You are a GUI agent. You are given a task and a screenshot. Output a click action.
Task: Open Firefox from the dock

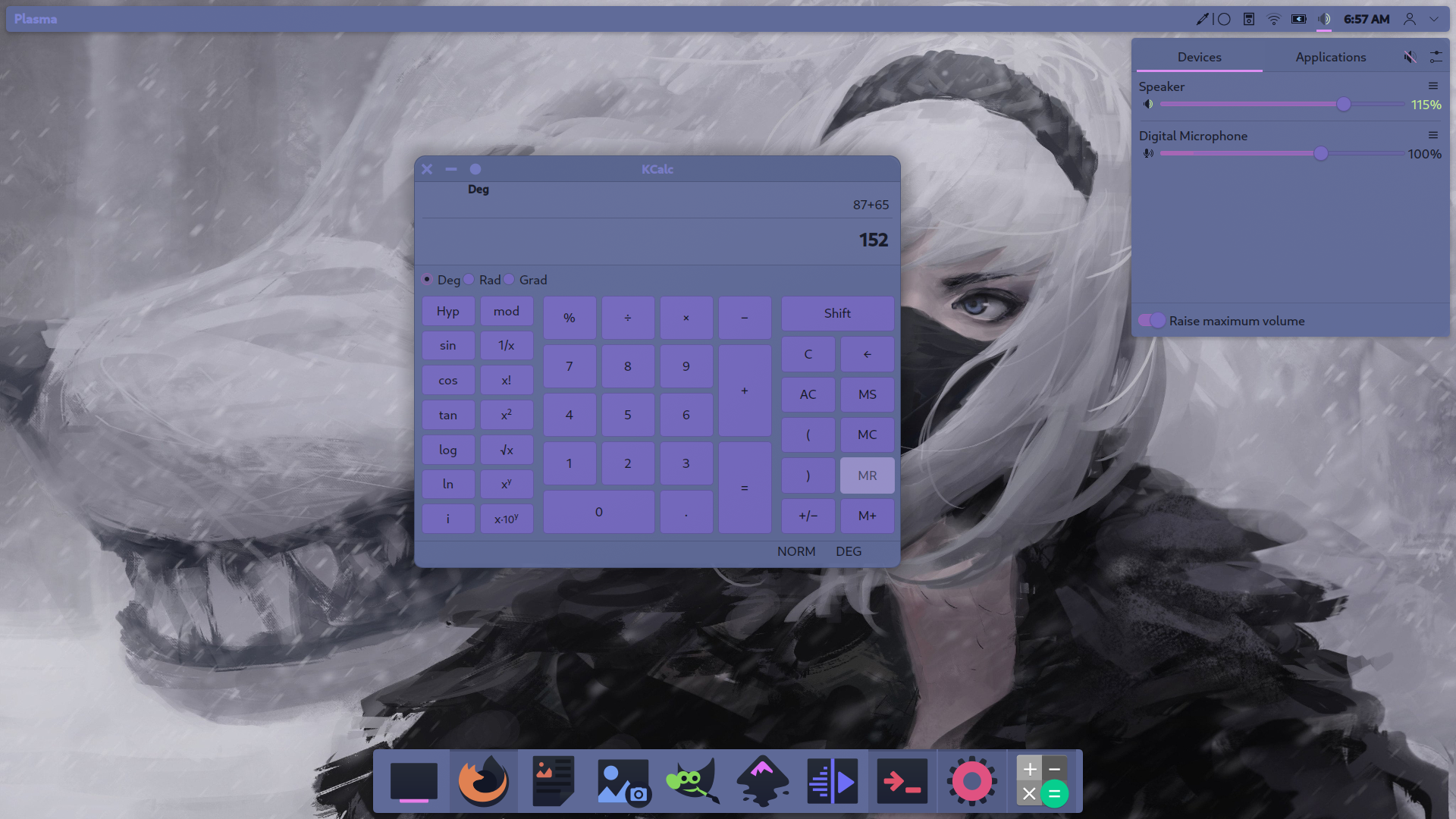(483, 781)
